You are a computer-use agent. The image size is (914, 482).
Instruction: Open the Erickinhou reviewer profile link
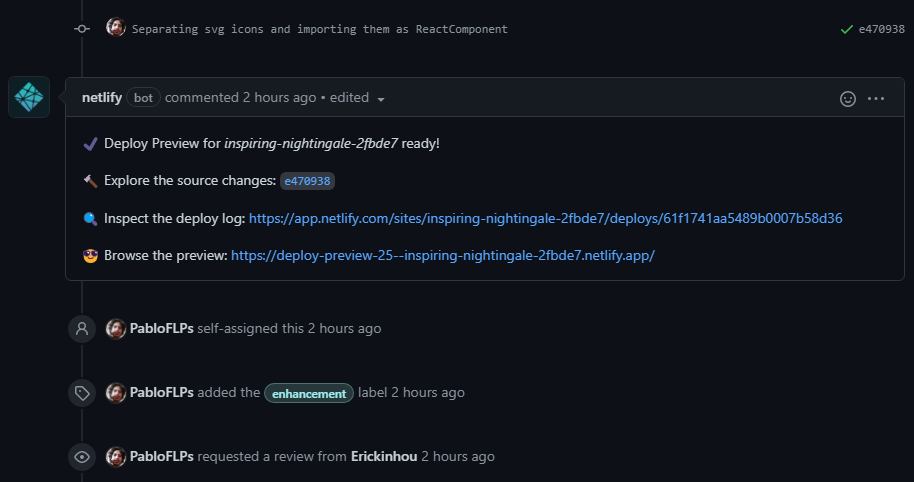point(384,456)
